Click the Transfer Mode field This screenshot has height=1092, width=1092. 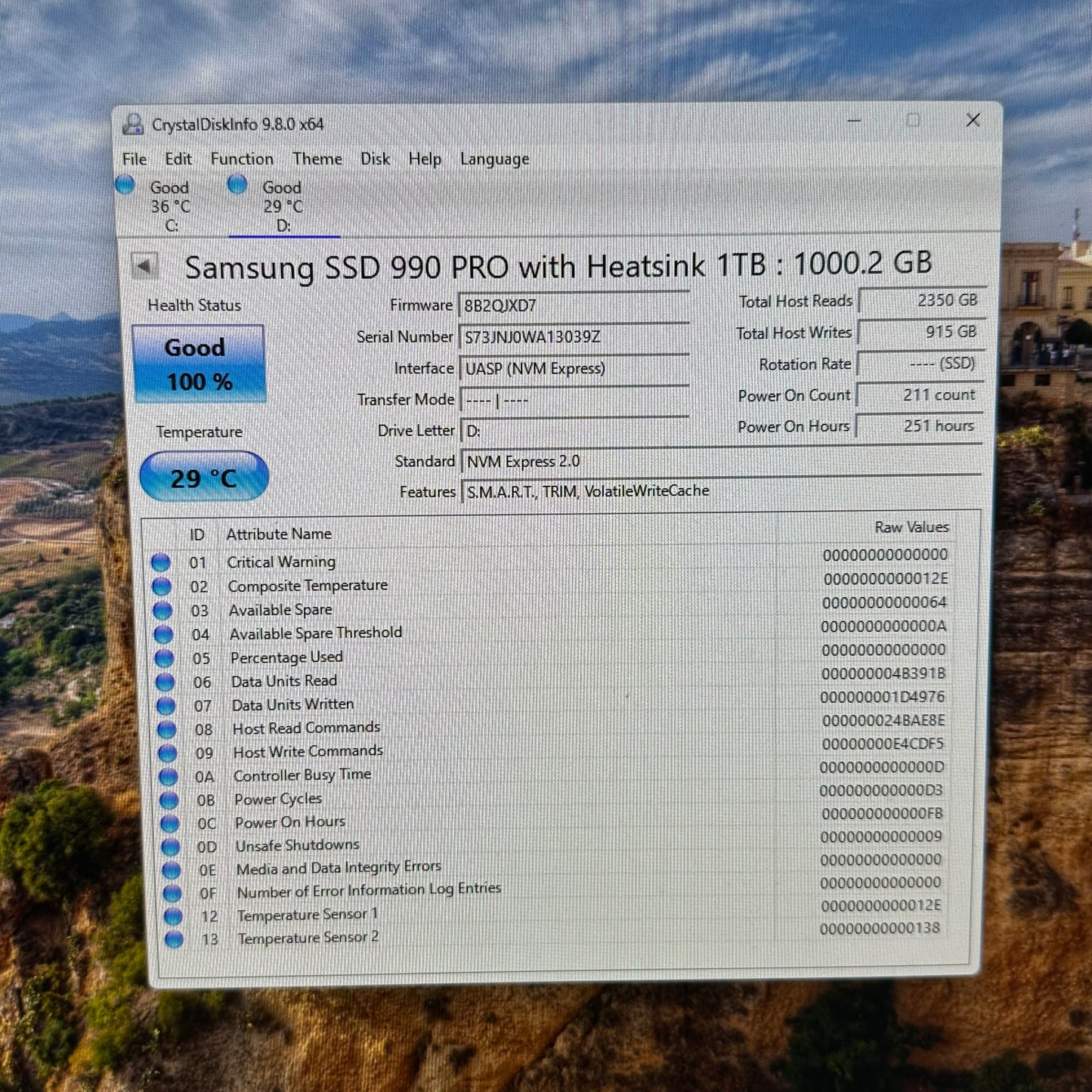click(x=574, y=400)
